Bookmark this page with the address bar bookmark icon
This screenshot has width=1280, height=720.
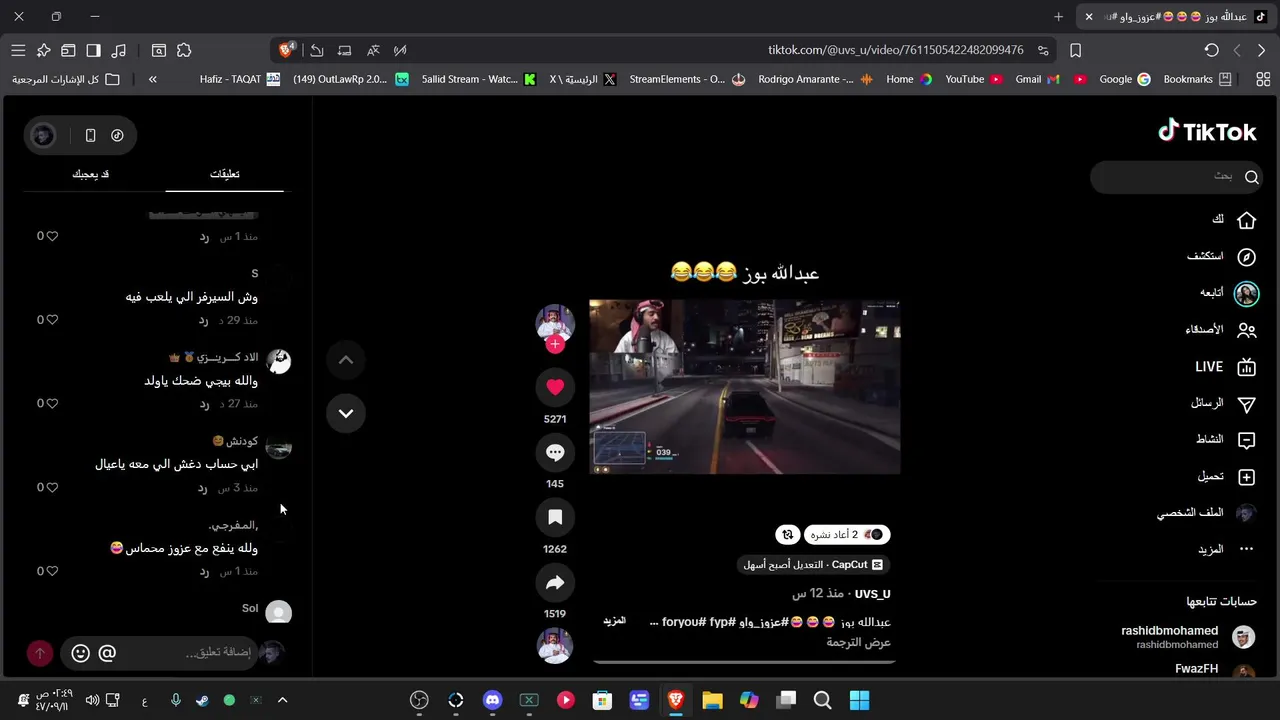[1076, 50]
